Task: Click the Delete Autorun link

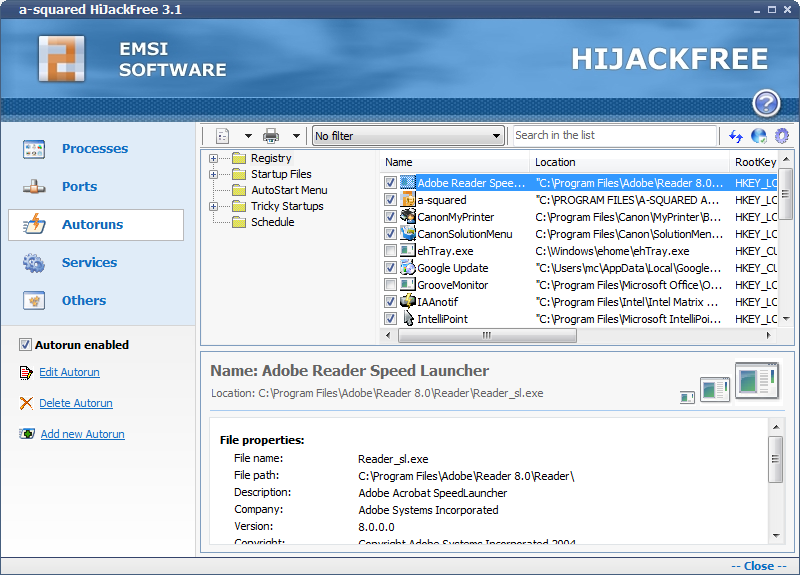Action: click(75, 403)
